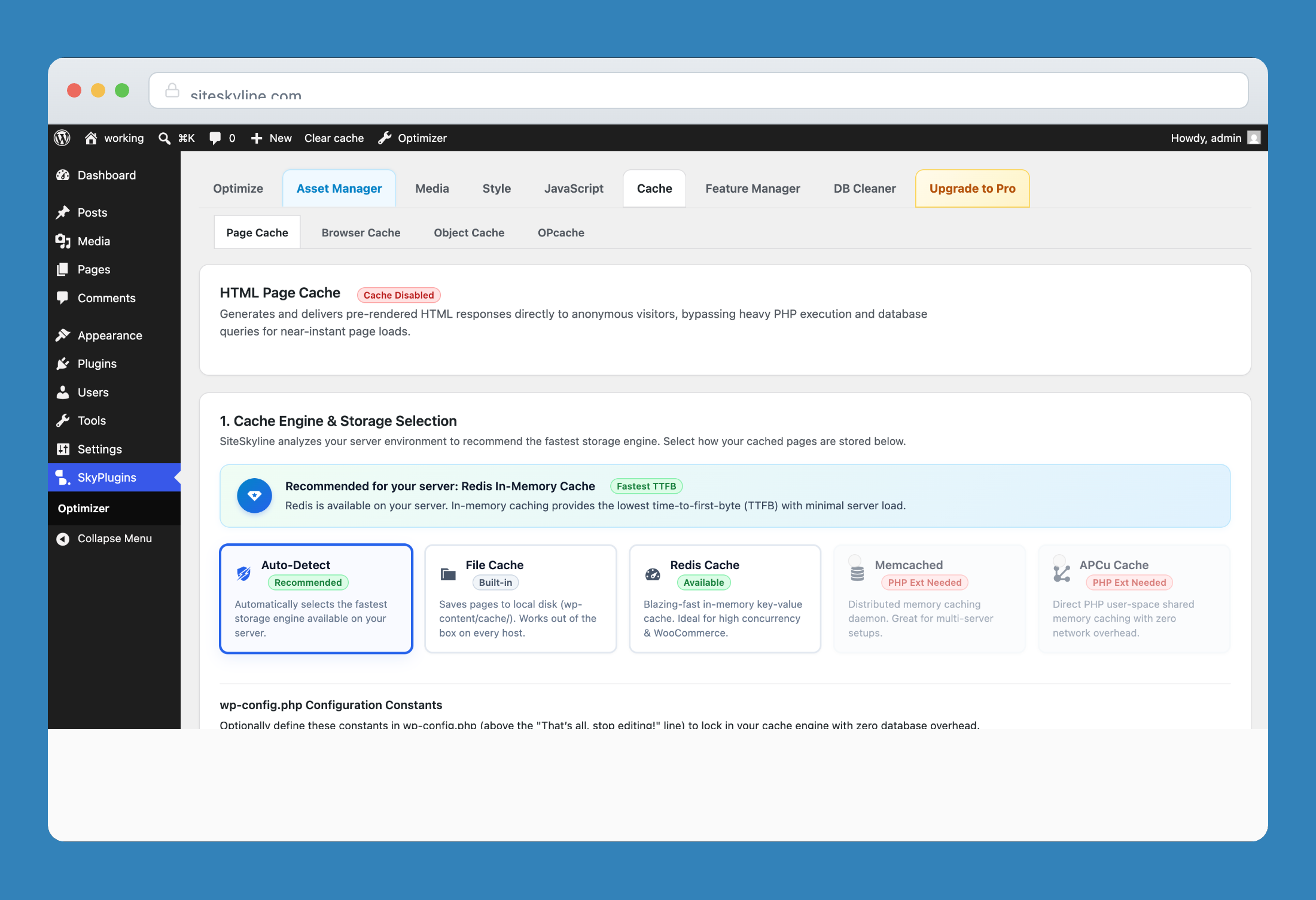Screen dimensions: 1316x900
Task: Click the Collapse Menu arrow icon
Action: pos(63,539)
